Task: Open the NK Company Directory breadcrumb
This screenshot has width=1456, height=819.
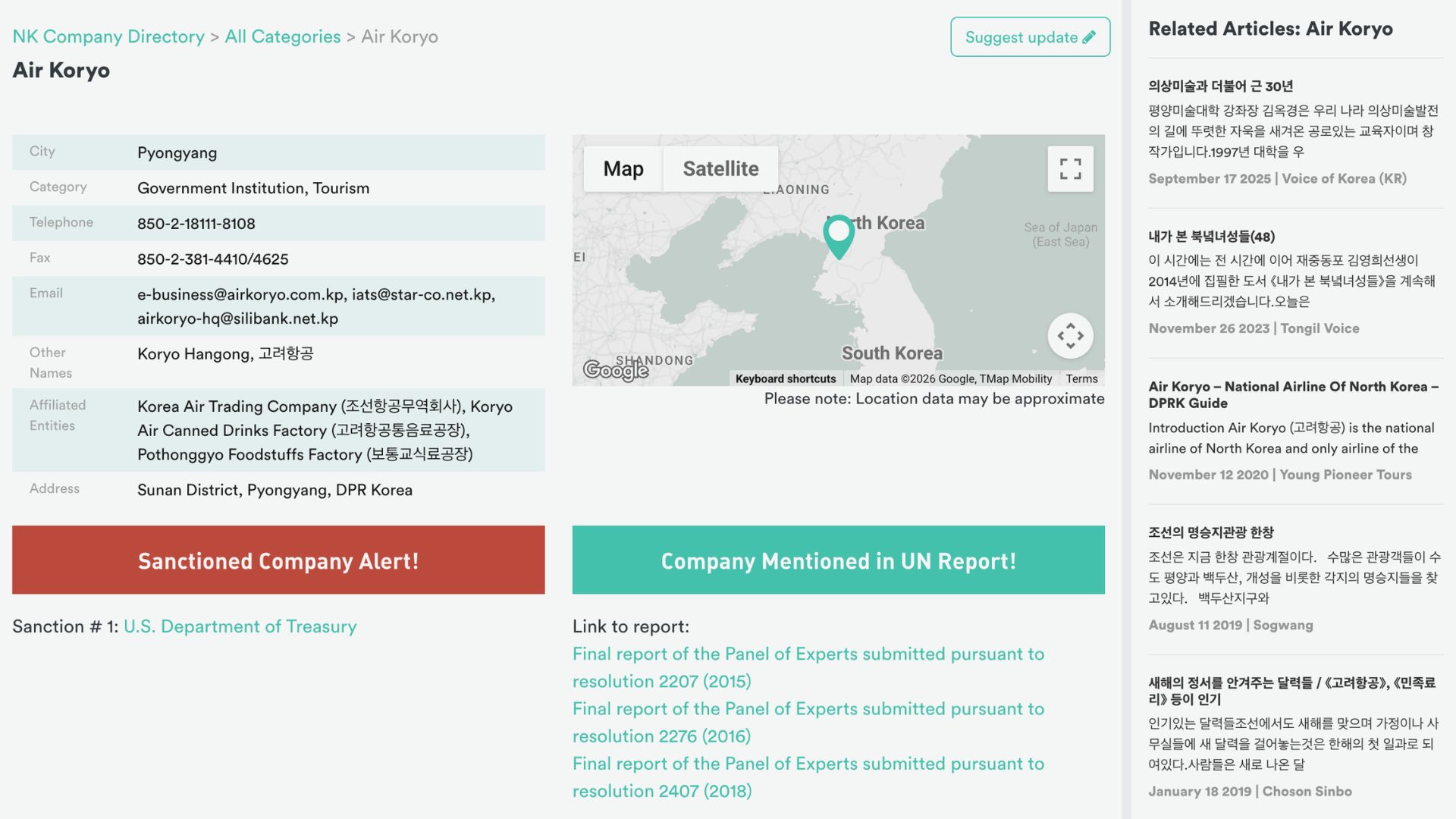Action: 108,36
